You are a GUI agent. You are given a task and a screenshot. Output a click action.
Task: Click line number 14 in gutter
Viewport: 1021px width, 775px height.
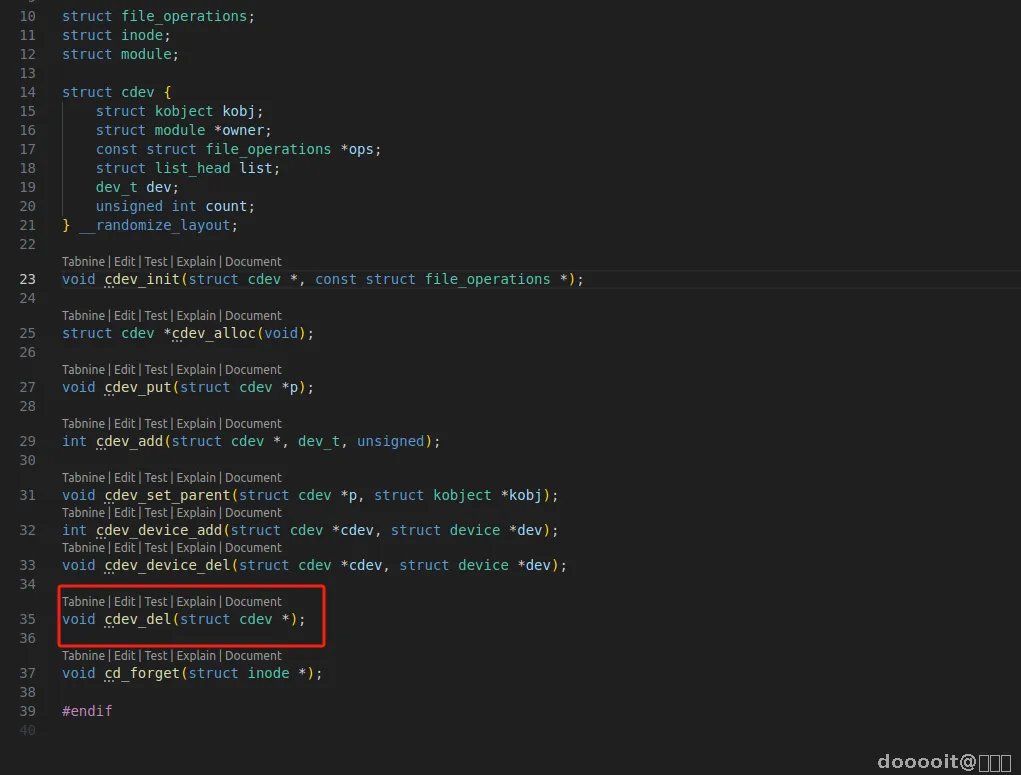[x=27, y=92]
